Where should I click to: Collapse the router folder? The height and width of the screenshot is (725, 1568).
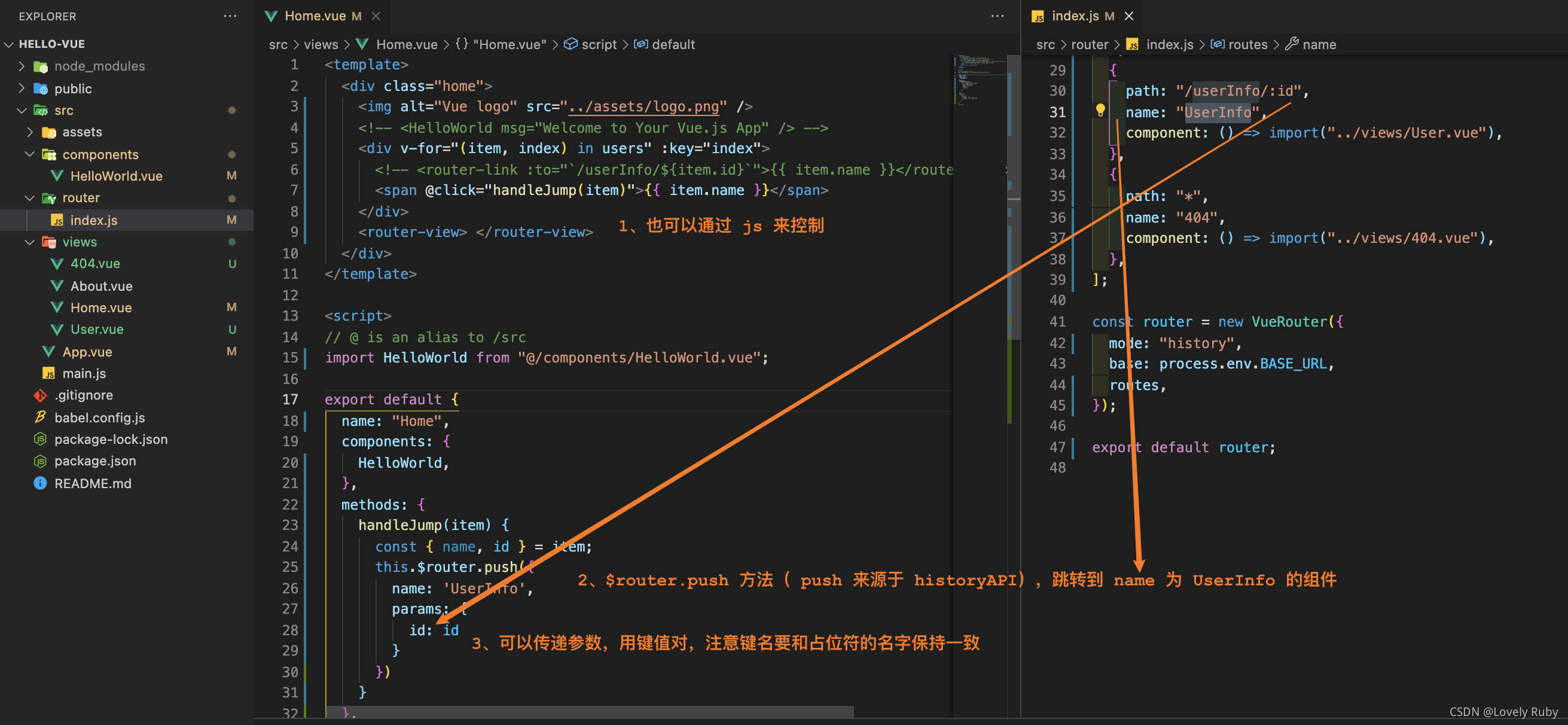[30, 198]
